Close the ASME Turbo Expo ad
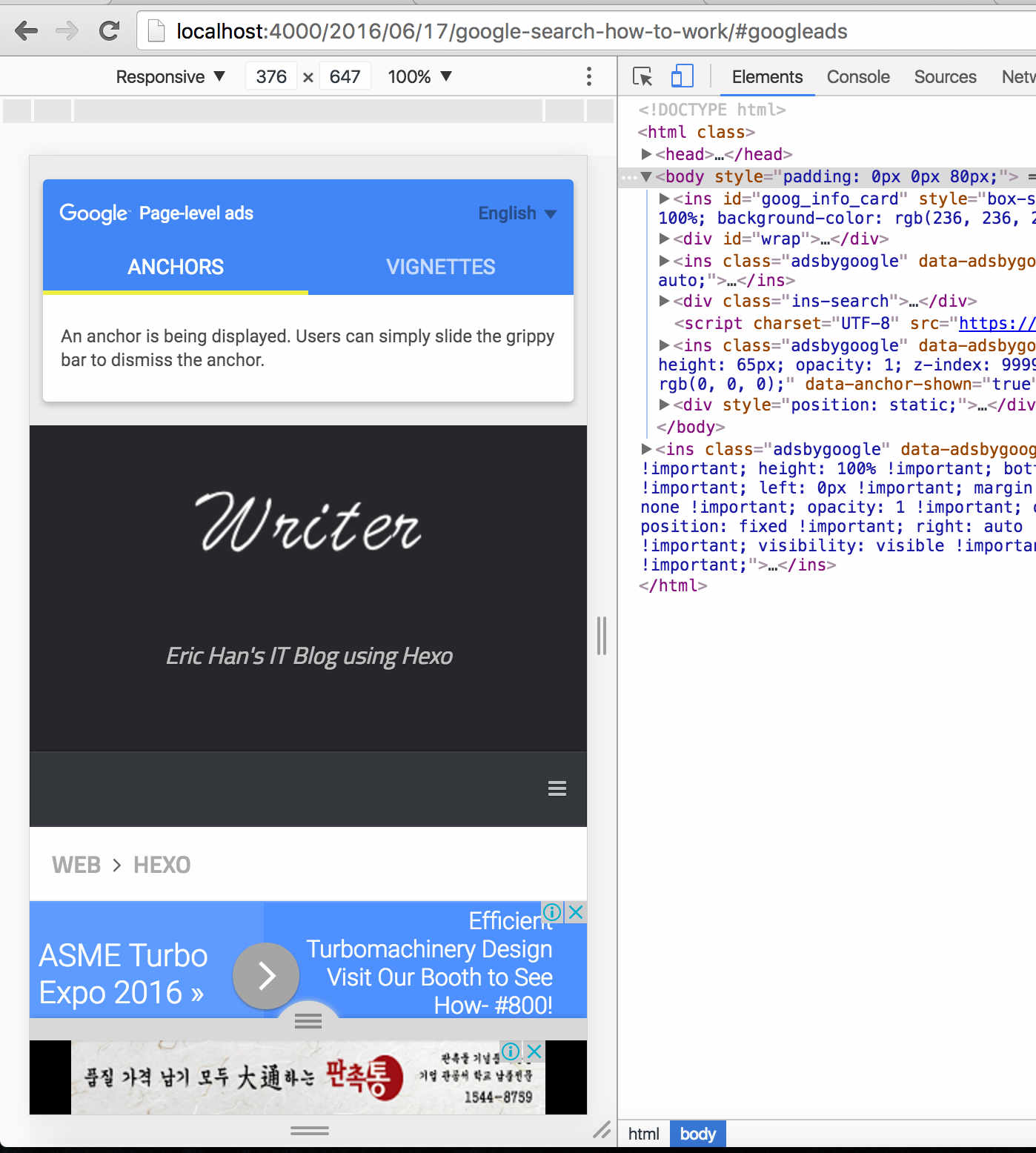 tap(575, 912)
